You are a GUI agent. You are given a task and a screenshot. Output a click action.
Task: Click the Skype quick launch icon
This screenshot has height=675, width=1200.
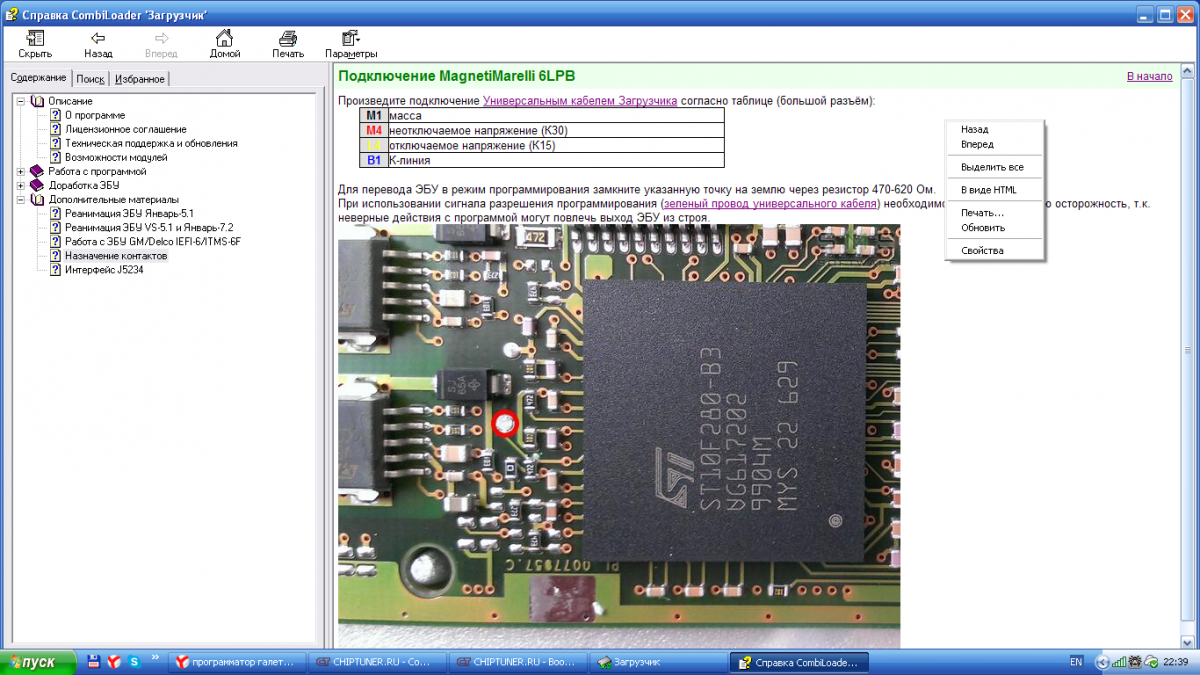(133, 662)
